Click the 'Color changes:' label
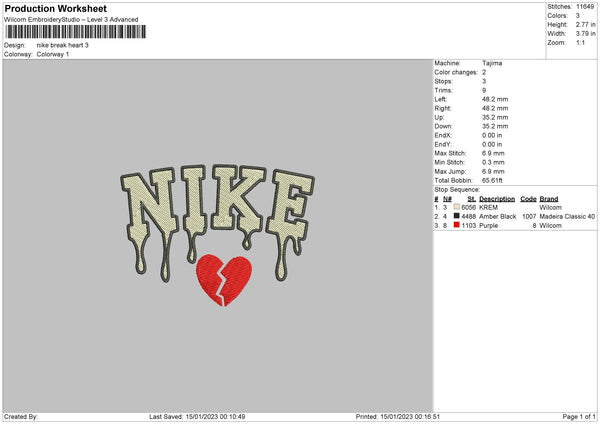Viewport: 600px width, 424px height. pos(456,72)
